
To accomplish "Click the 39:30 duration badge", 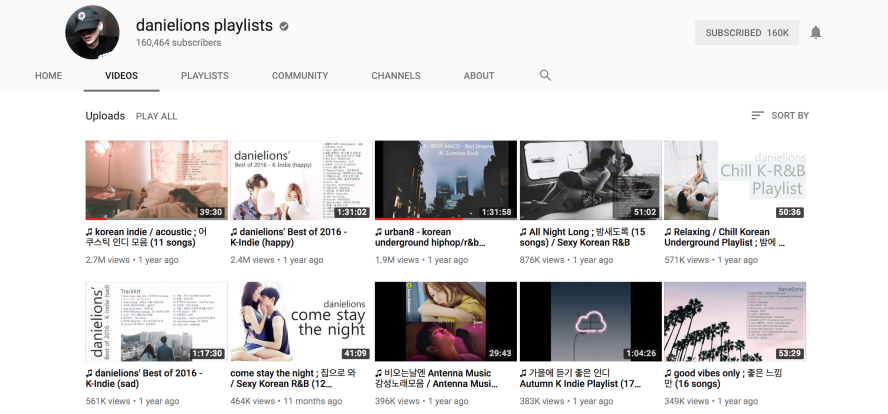I will (x=211, y=212).
